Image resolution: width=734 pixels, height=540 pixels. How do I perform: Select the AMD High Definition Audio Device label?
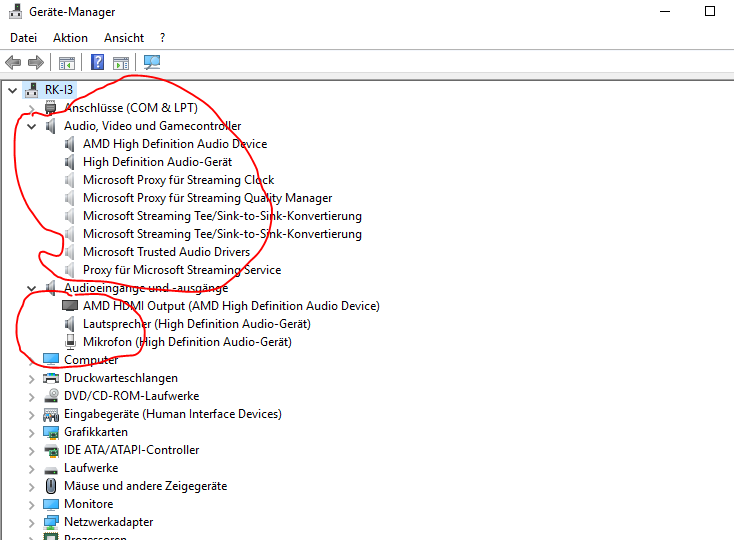pos(175,144)
